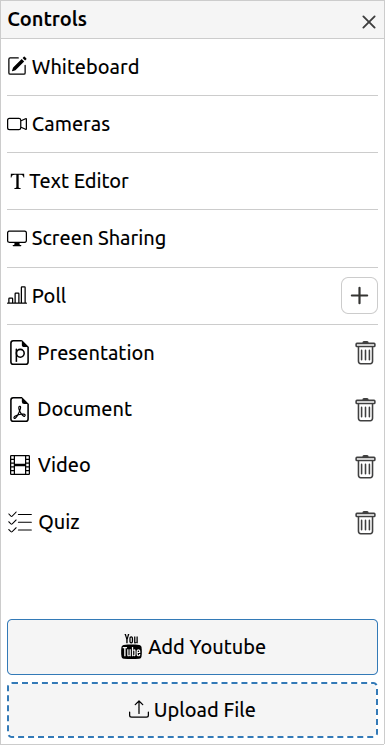Delete the Document file with trash icon
The width and height of the screenshot is (385, 745).
tap(365, 410)
